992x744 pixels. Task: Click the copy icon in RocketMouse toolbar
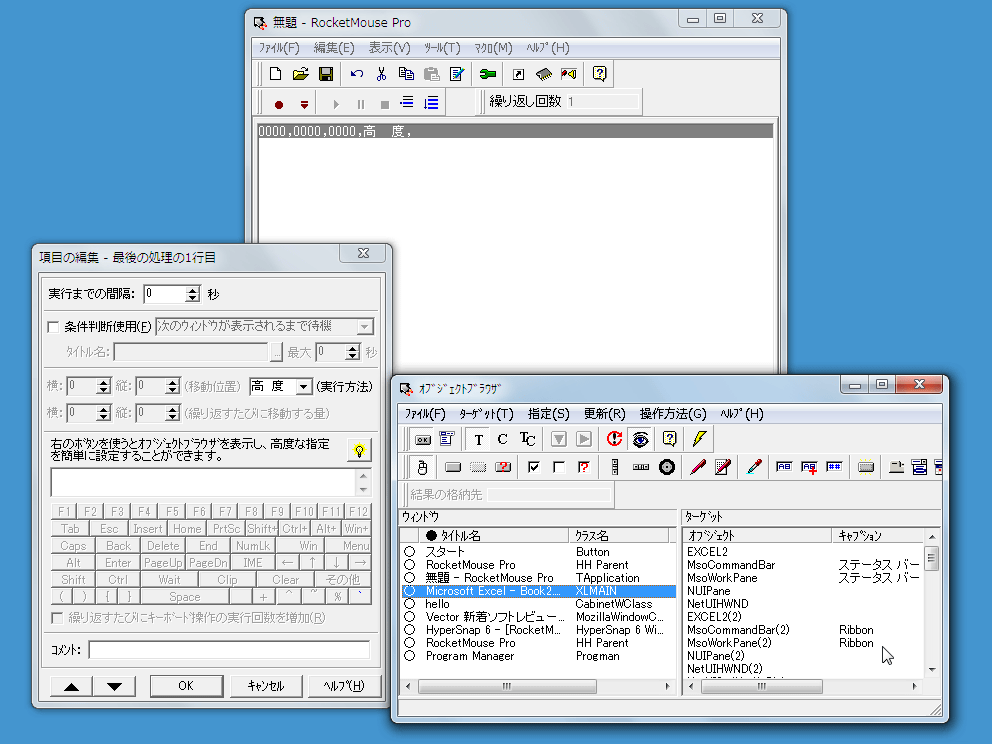click(x=406, y=74)
